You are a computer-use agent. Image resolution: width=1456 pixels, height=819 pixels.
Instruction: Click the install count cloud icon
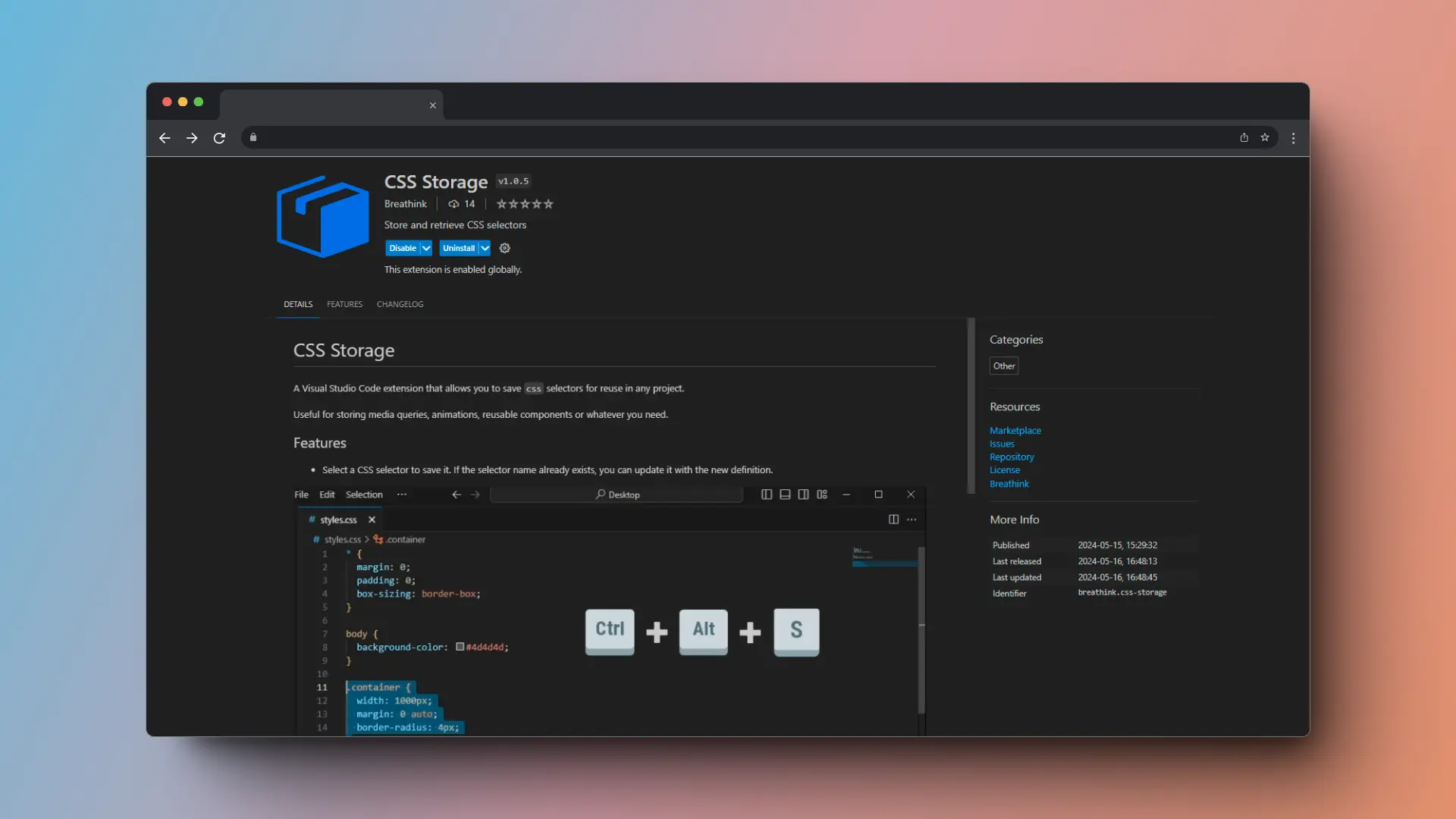coord(453,204)
